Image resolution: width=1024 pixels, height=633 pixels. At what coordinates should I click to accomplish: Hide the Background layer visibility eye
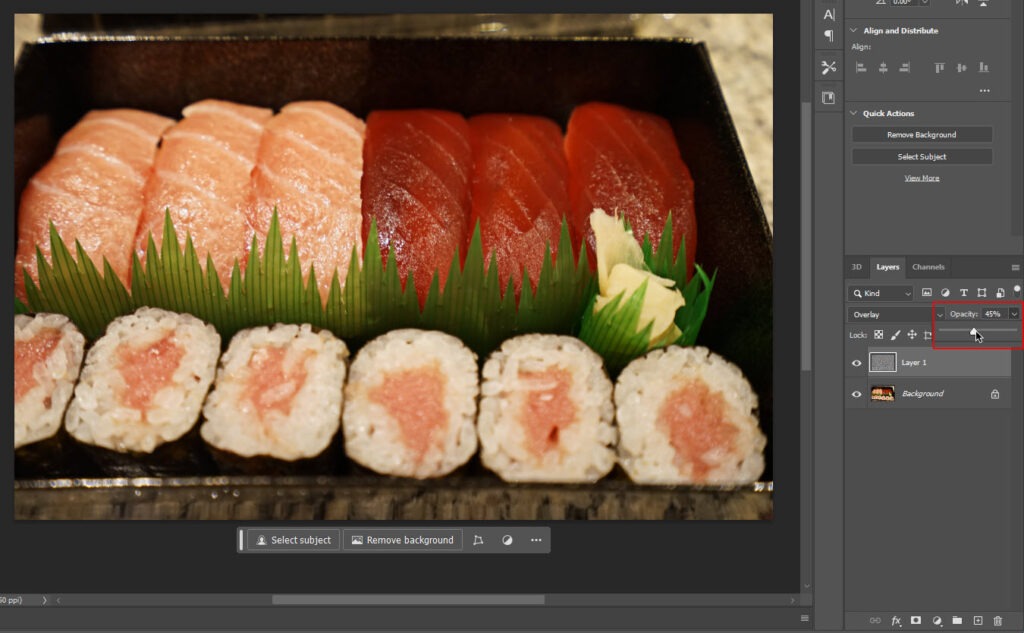[856, 394]
